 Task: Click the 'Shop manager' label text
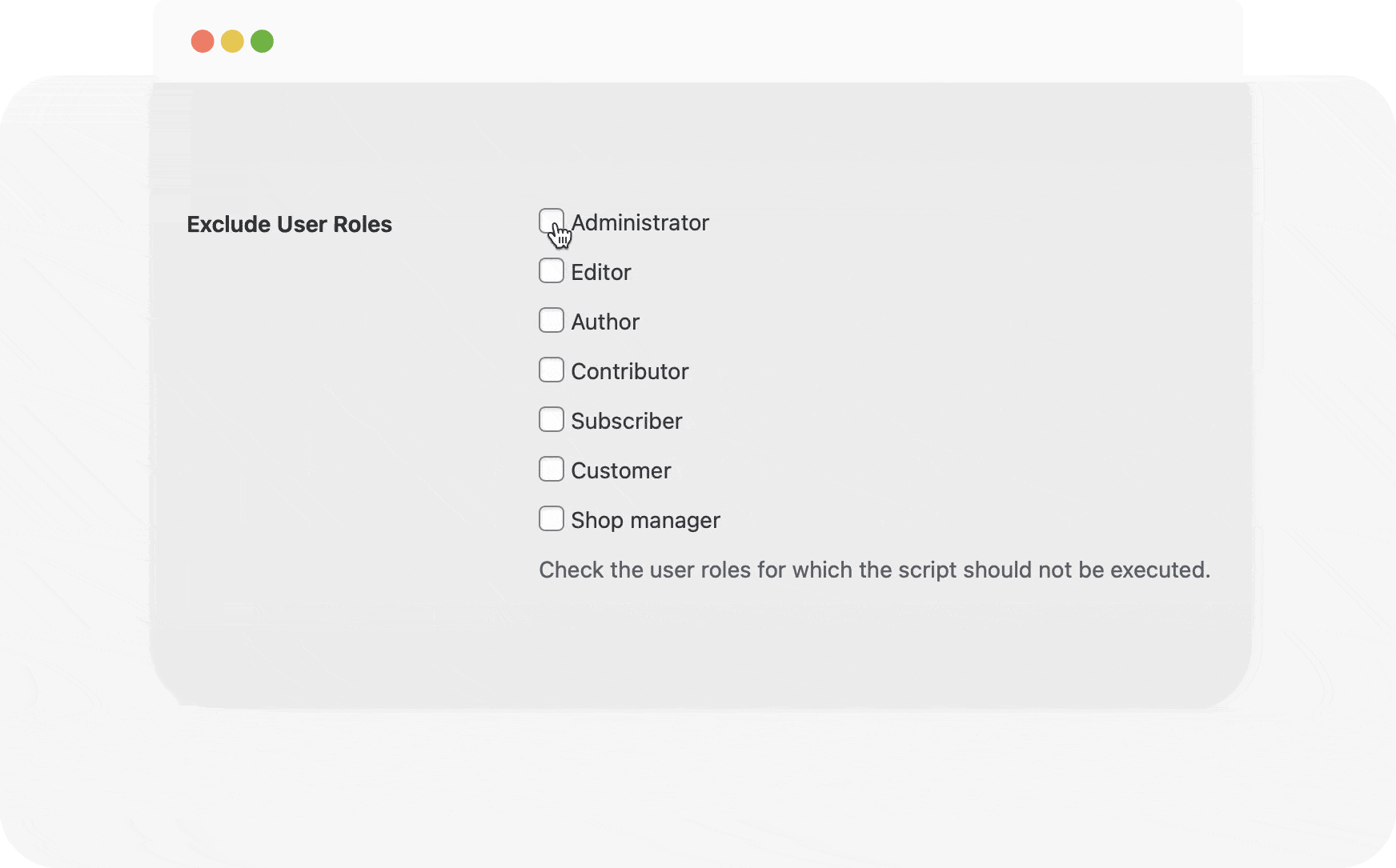click(646, 521)
